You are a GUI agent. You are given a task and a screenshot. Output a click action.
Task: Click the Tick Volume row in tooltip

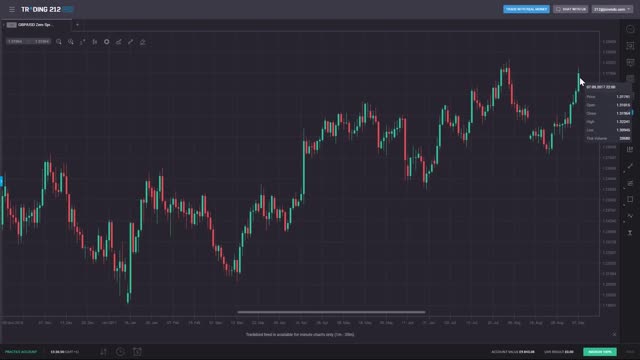point(608,138)
